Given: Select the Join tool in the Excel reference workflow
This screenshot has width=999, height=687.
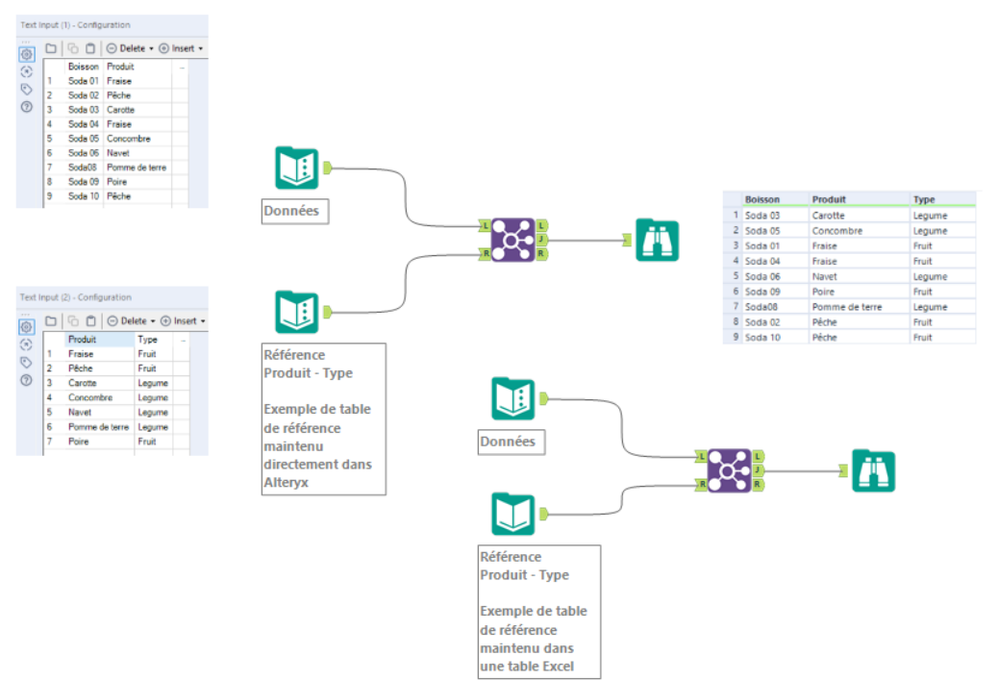Looking at the screenshot, I should (729, 471).
